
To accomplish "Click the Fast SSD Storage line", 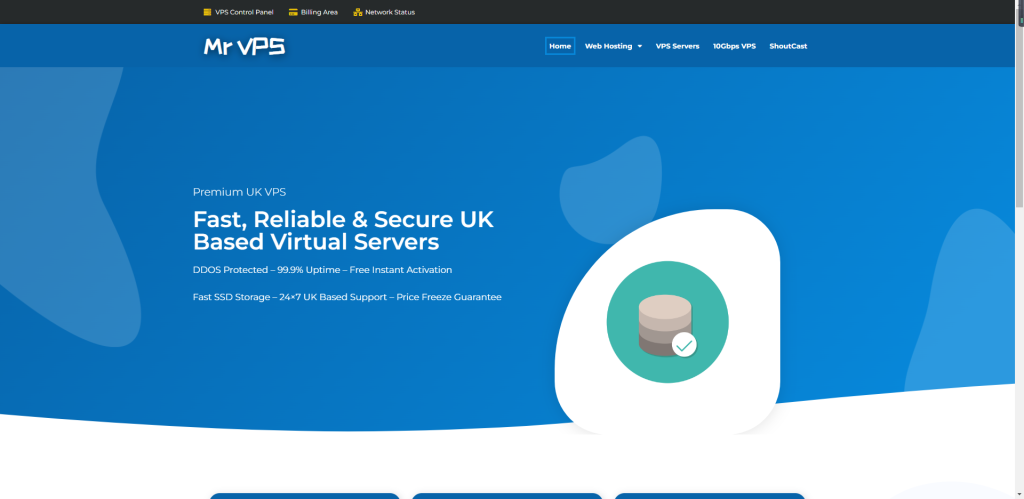I will [347, 297].
